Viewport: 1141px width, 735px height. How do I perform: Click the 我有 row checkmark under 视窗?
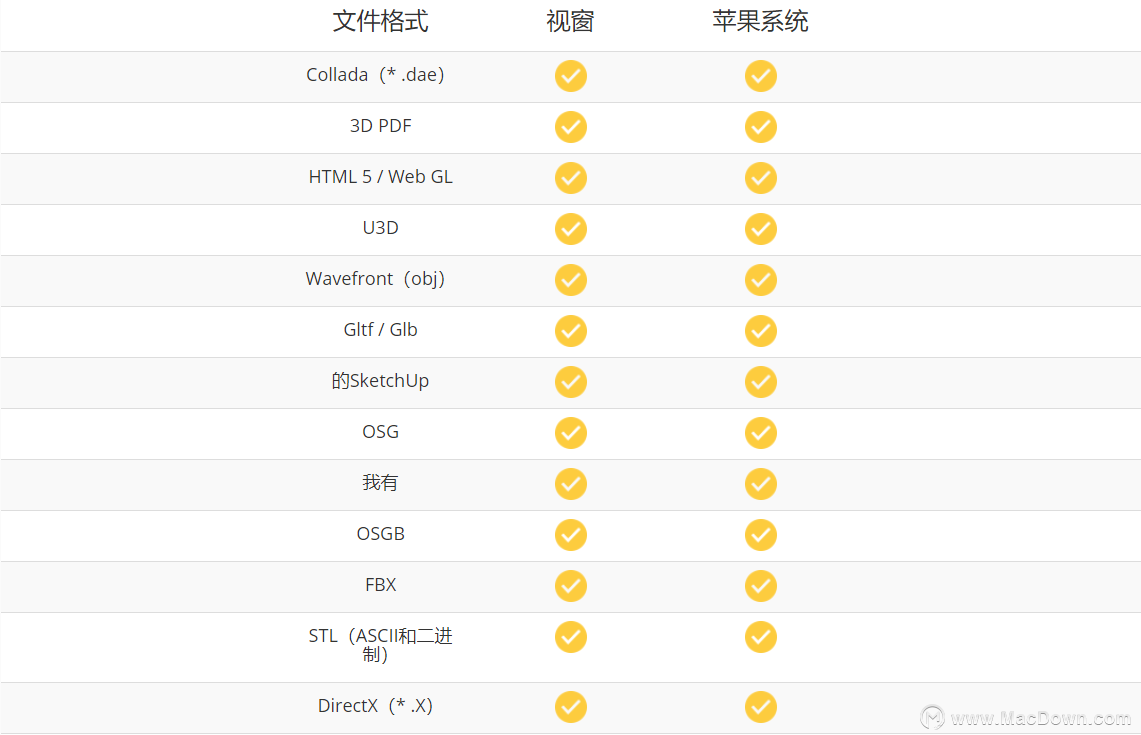coord(571,484)
